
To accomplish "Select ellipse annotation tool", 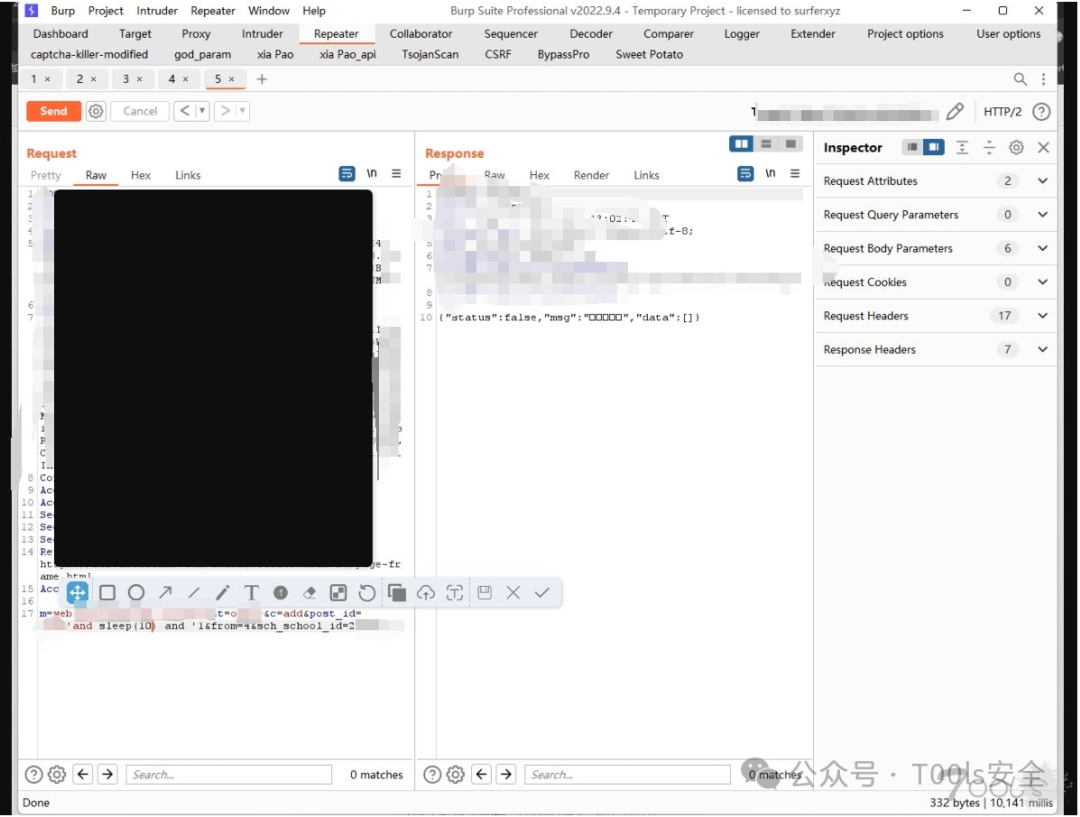I will click(136, 593).
